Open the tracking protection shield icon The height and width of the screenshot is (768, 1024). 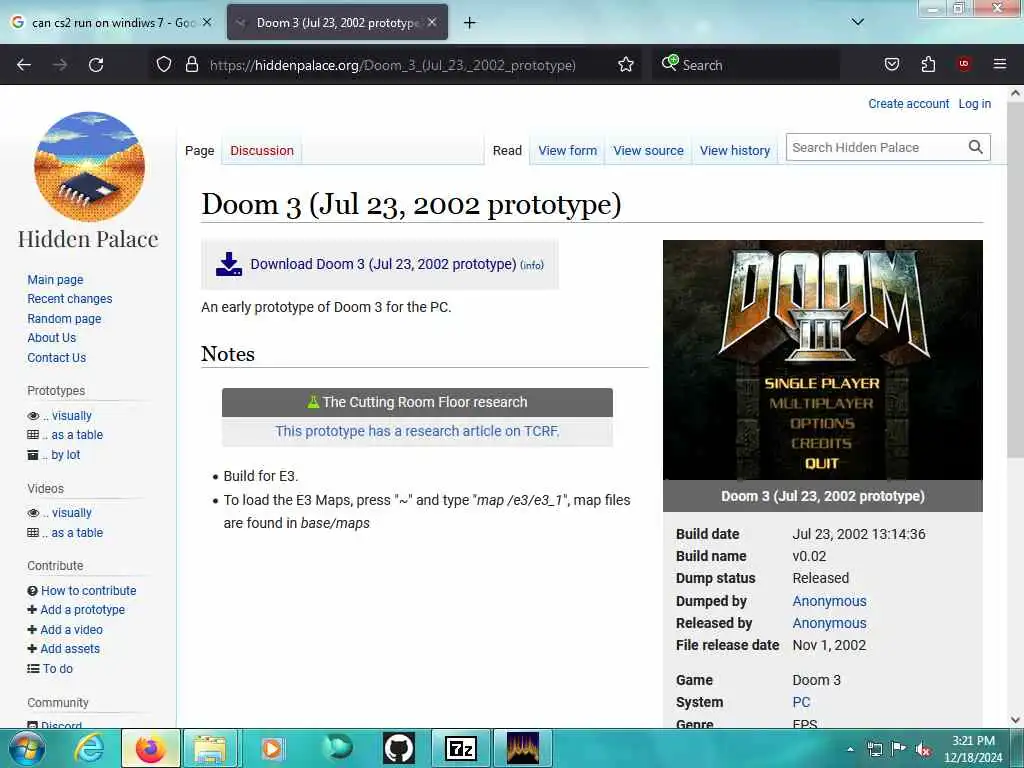click(x=164, y=65)
